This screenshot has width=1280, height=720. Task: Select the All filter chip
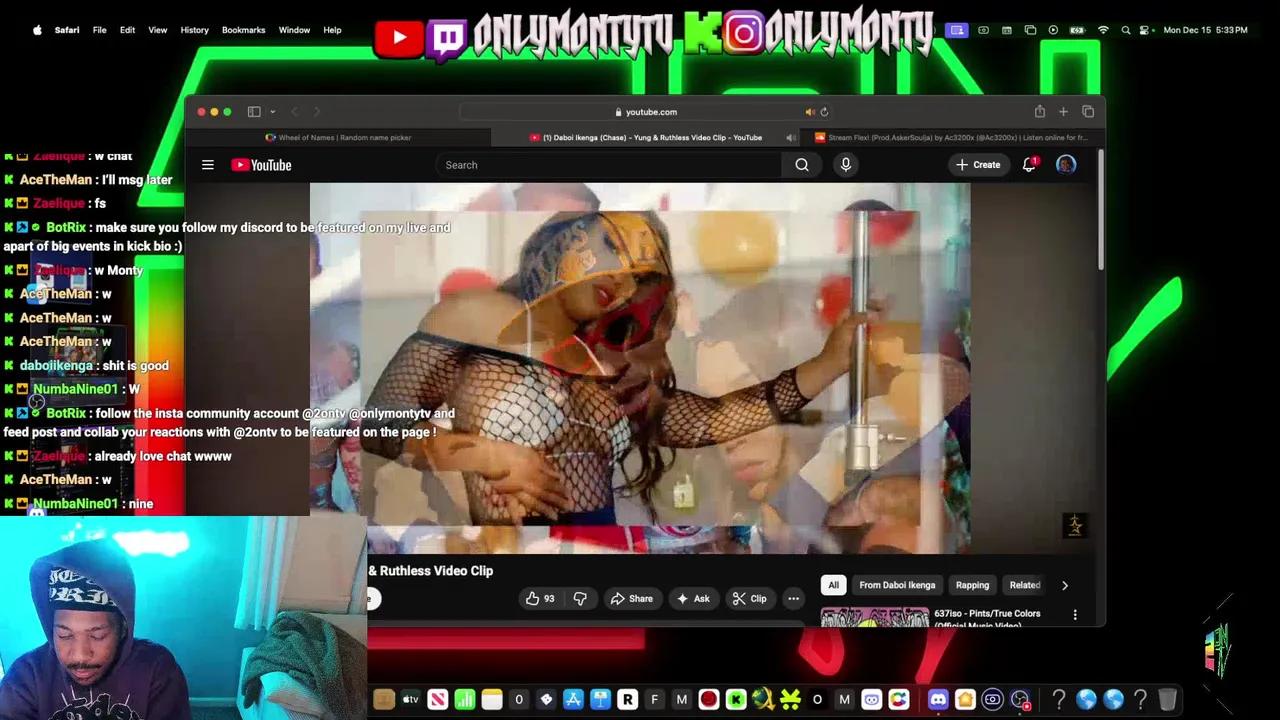pyautogui.click(x=833, y=585)
